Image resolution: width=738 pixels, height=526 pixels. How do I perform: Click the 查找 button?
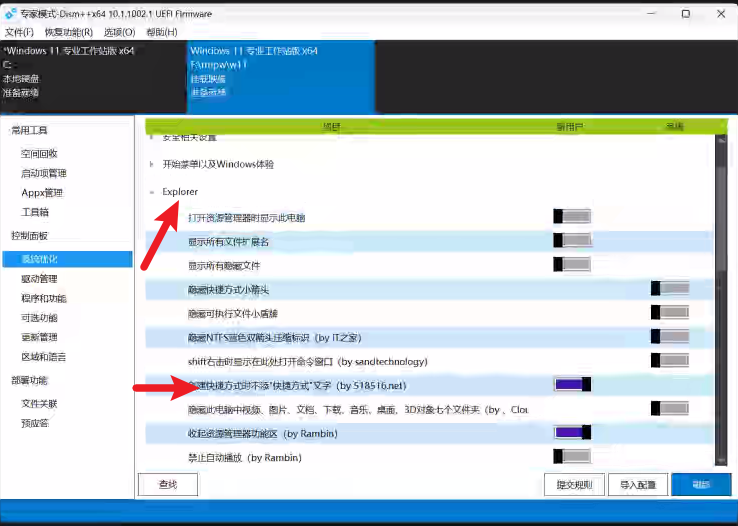pyautogui.click(x=168, y=485)
